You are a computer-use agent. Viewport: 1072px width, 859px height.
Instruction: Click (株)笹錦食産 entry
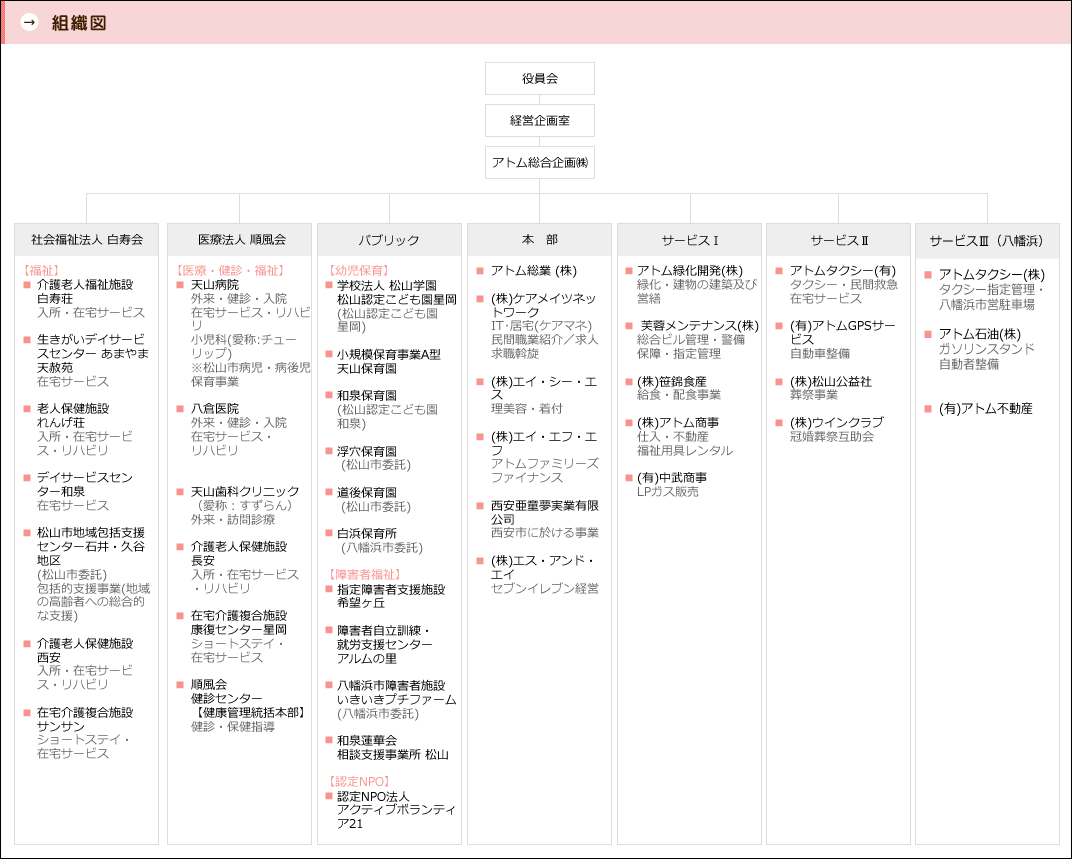coord(671,381)
